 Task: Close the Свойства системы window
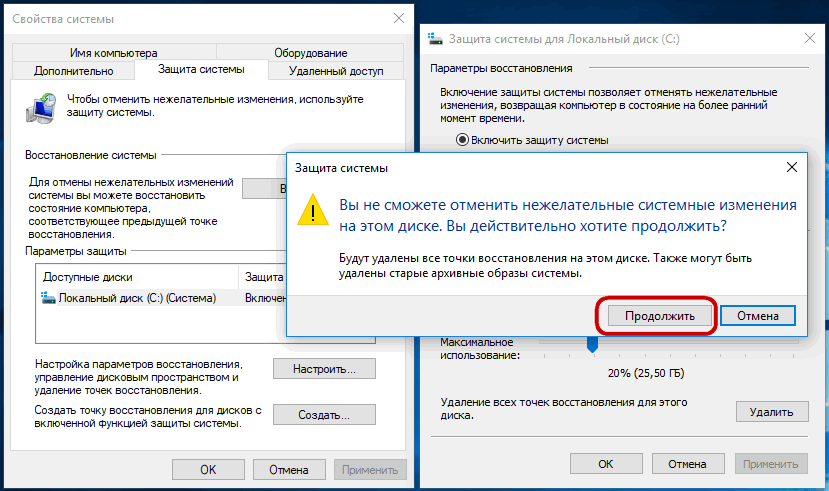[399, 18]
